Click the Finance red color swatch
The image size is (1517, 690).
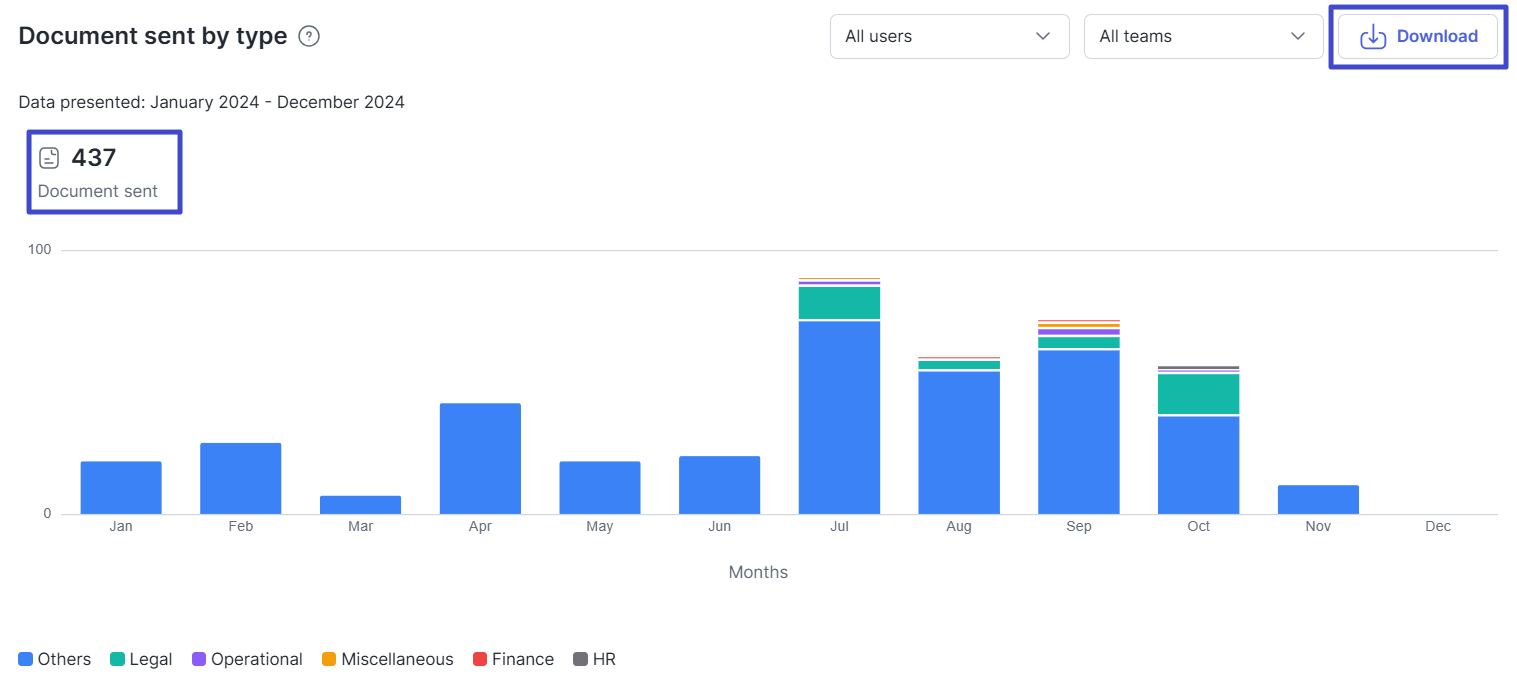480,659
